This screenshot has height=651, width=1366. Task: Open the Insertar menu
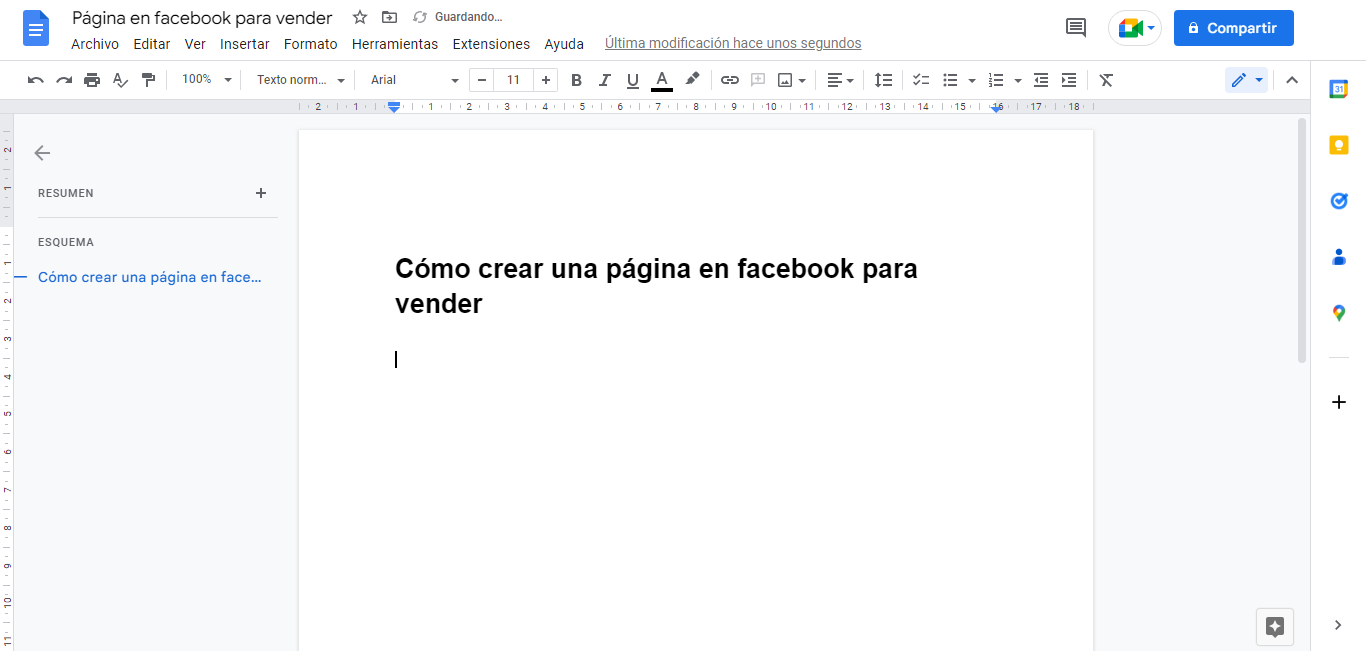tap(245, 44)
